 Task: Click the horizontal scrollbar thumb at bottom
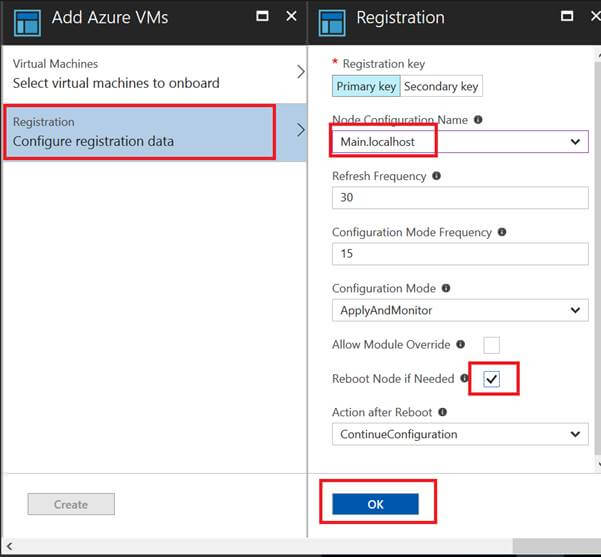(x=557, y=546)
